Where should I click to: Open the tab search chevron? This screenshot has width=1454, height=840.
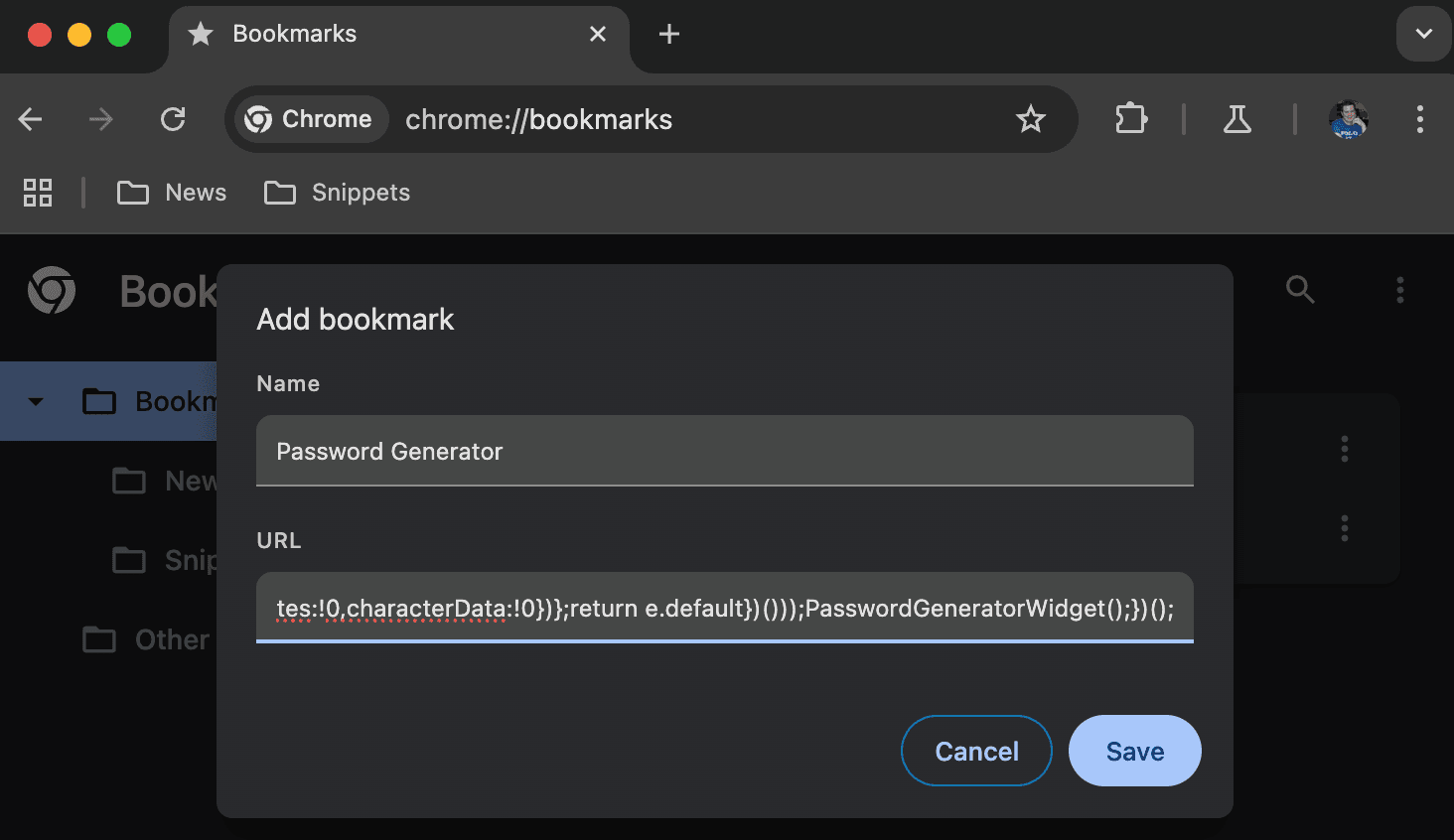click(1423, 34)
